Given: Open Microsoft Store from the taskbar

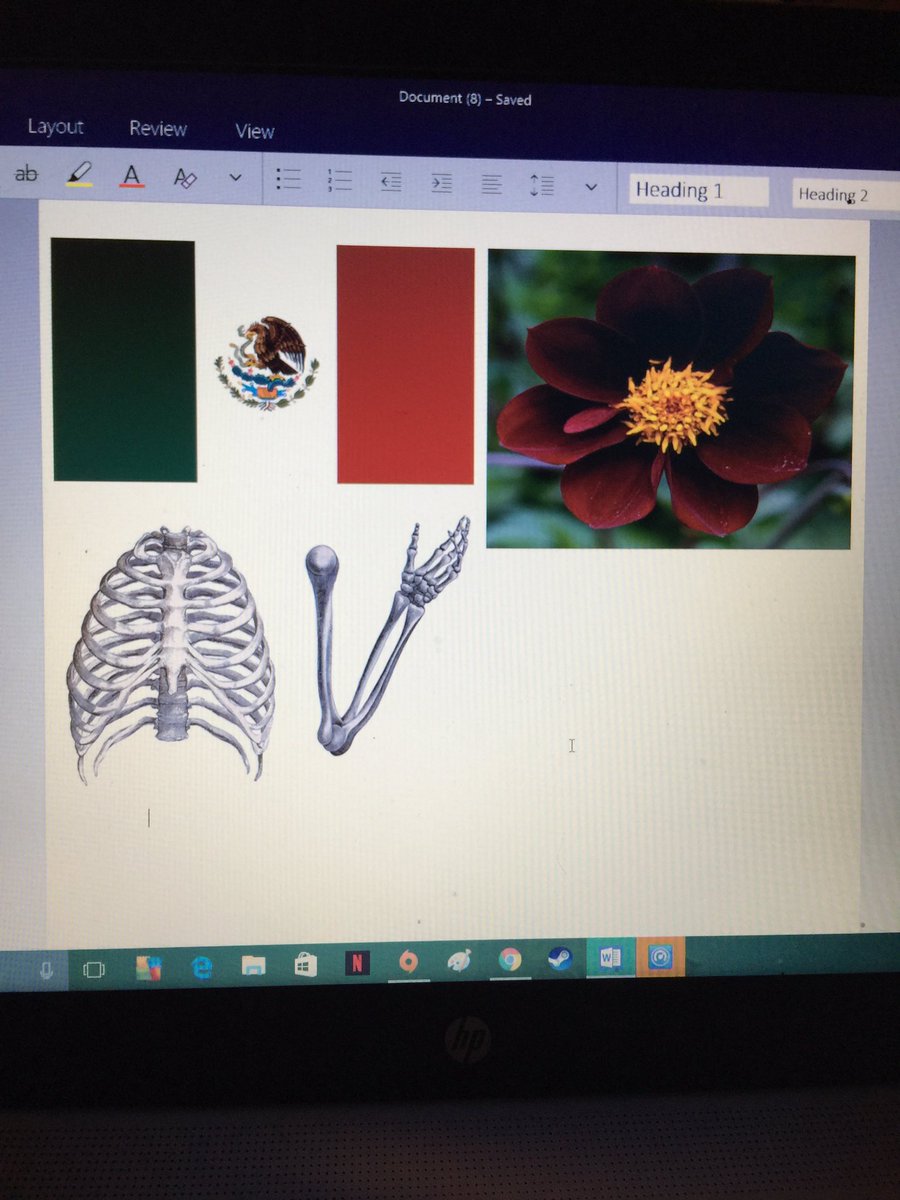Looking at the screenshot, I should point(305,964).
